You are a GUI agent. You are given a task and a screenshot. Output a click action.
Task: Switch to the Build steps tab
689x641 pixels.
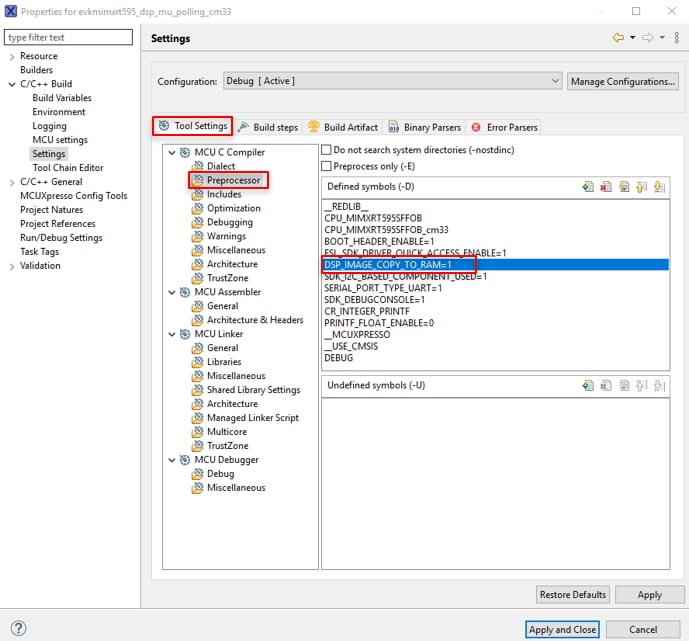pyautogui.click(x=269, y=127)
